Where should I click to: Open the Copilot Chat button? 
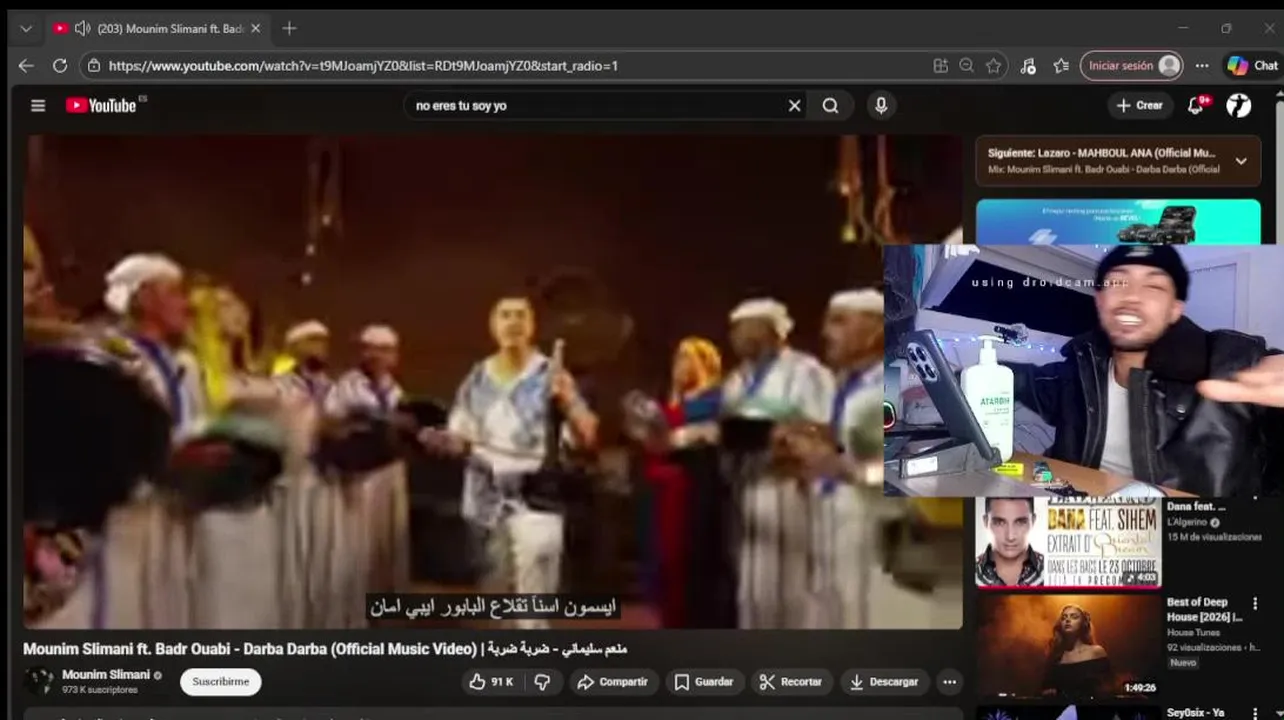pos(1253,65)
